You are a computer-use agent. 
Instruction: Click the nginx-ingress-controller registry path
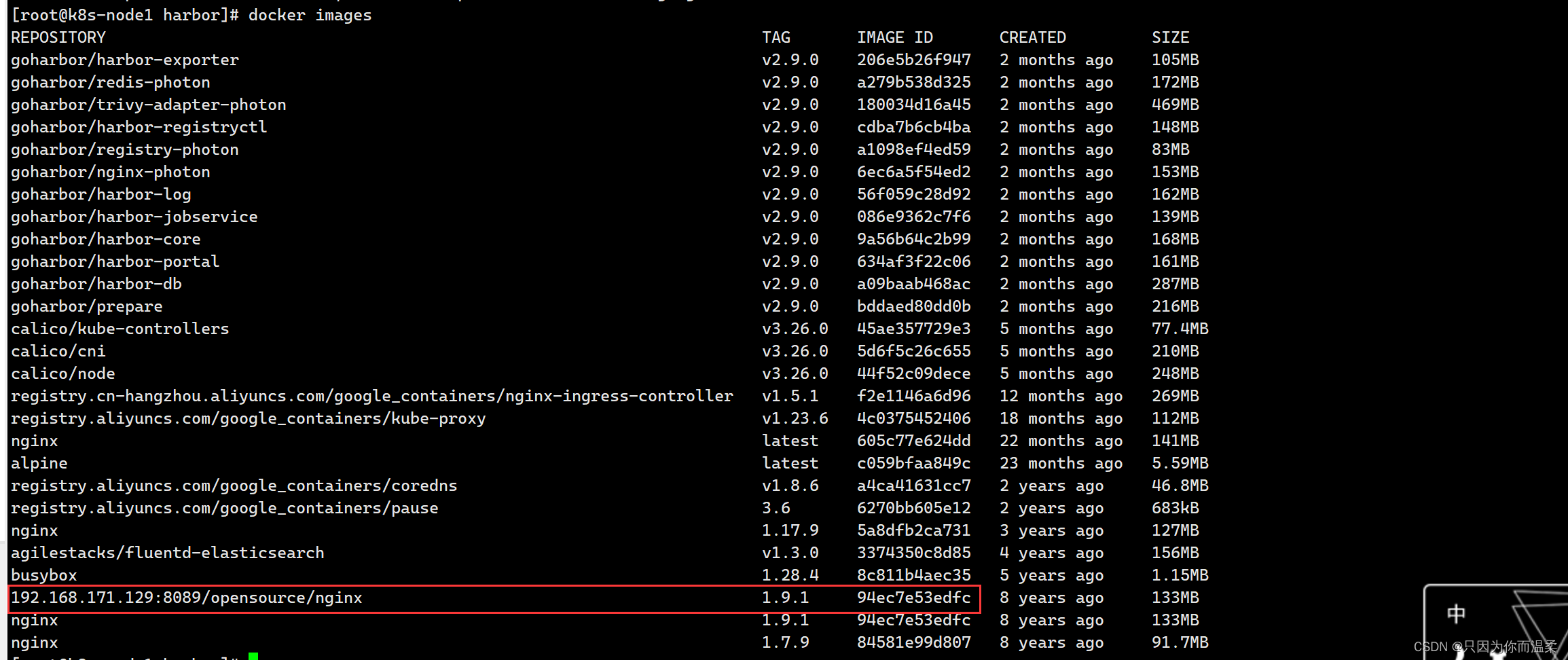click(372, 396)
